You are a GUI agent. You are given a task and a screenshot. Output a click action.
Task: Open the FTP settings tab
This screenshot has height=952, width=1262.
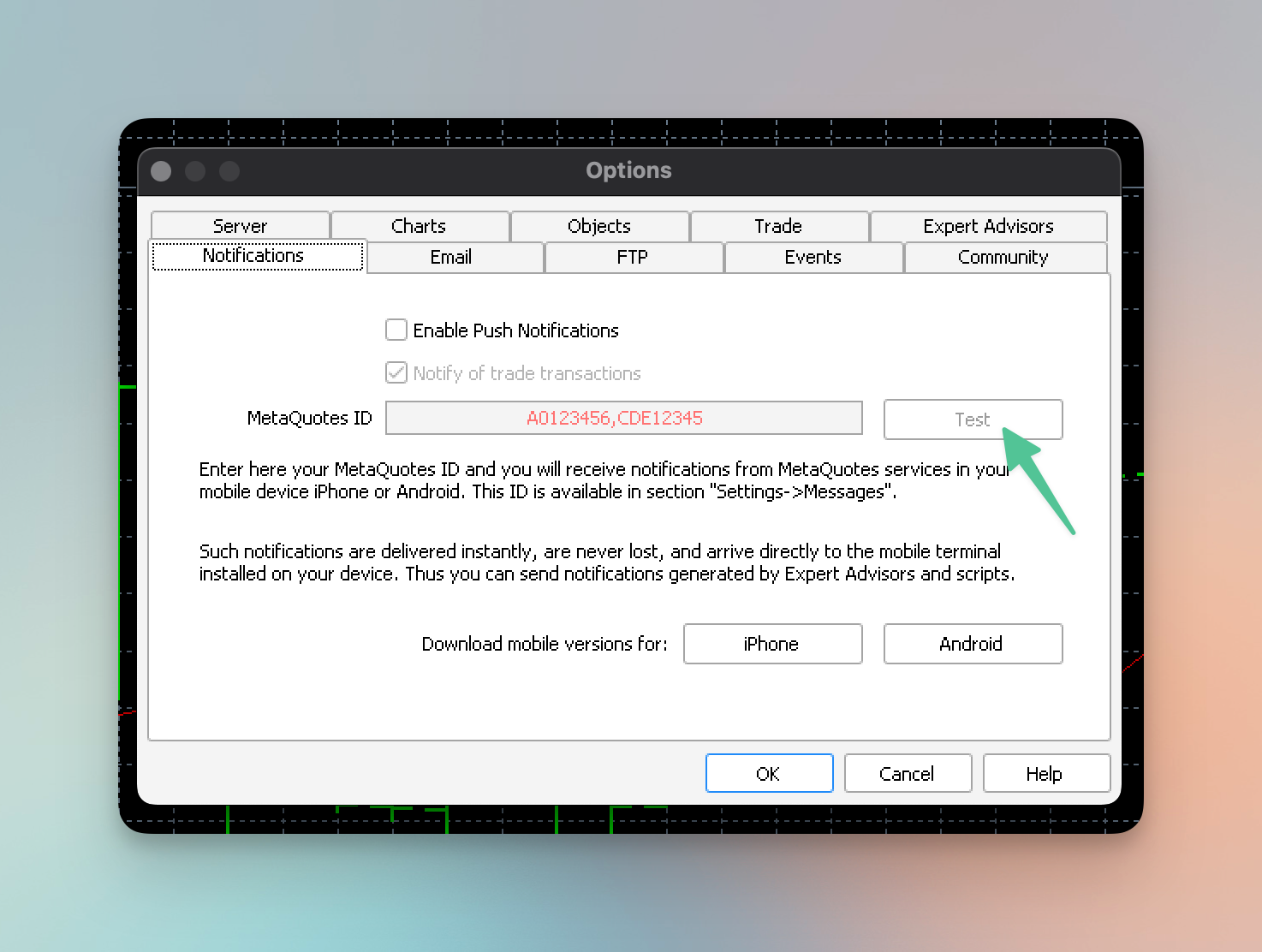(633, 257)
